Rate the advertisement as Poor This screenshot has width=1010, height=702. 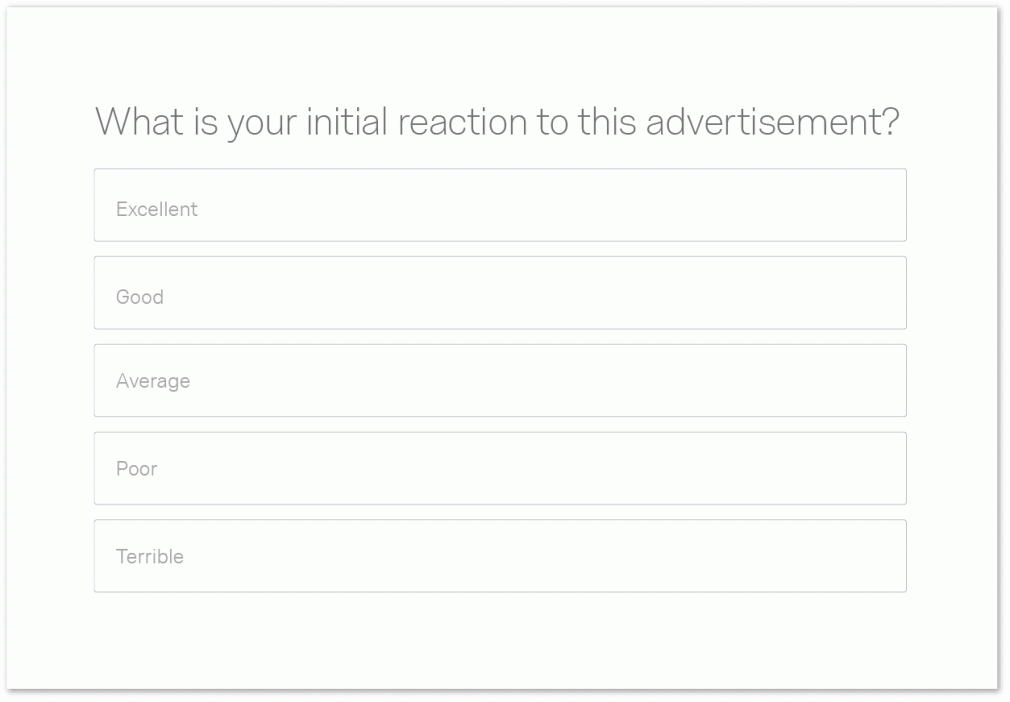click(500, 468)
